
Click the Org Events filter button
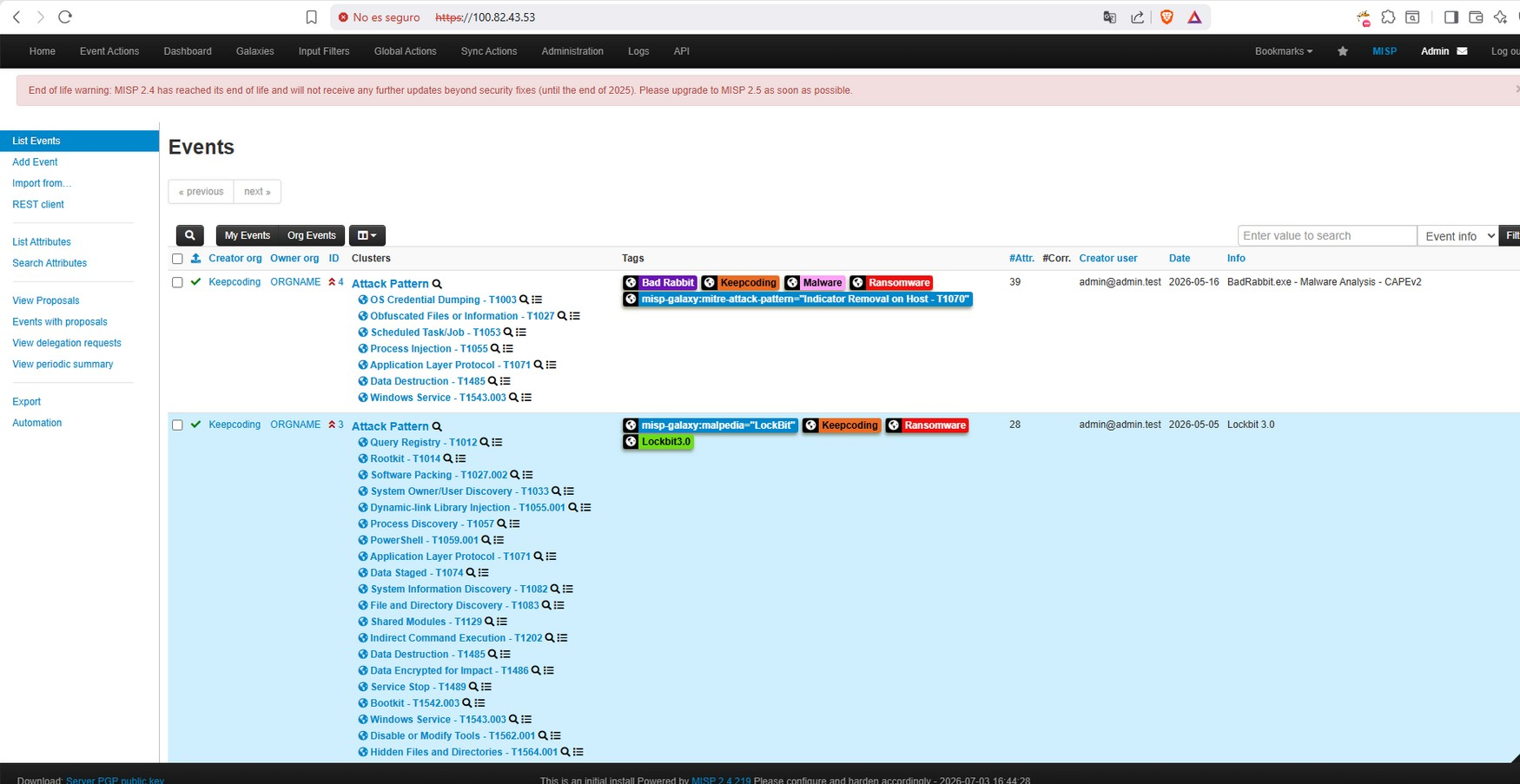tap(312, 235)
